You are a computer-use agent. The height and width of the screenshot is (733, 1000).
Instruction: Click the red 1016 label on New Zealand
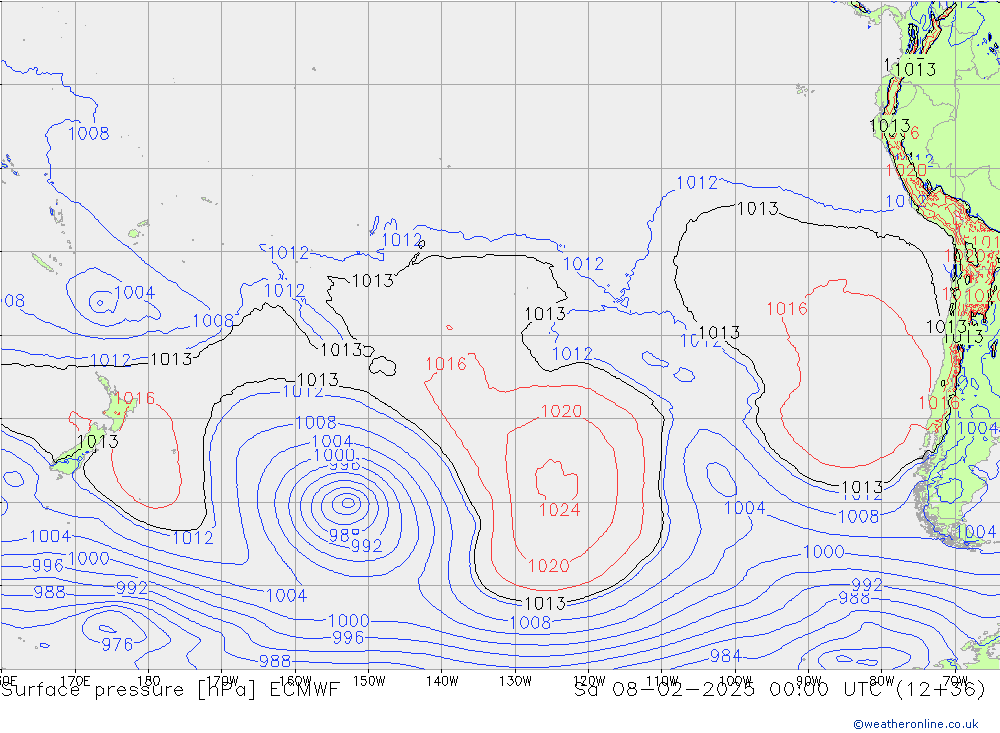(135, 399)
